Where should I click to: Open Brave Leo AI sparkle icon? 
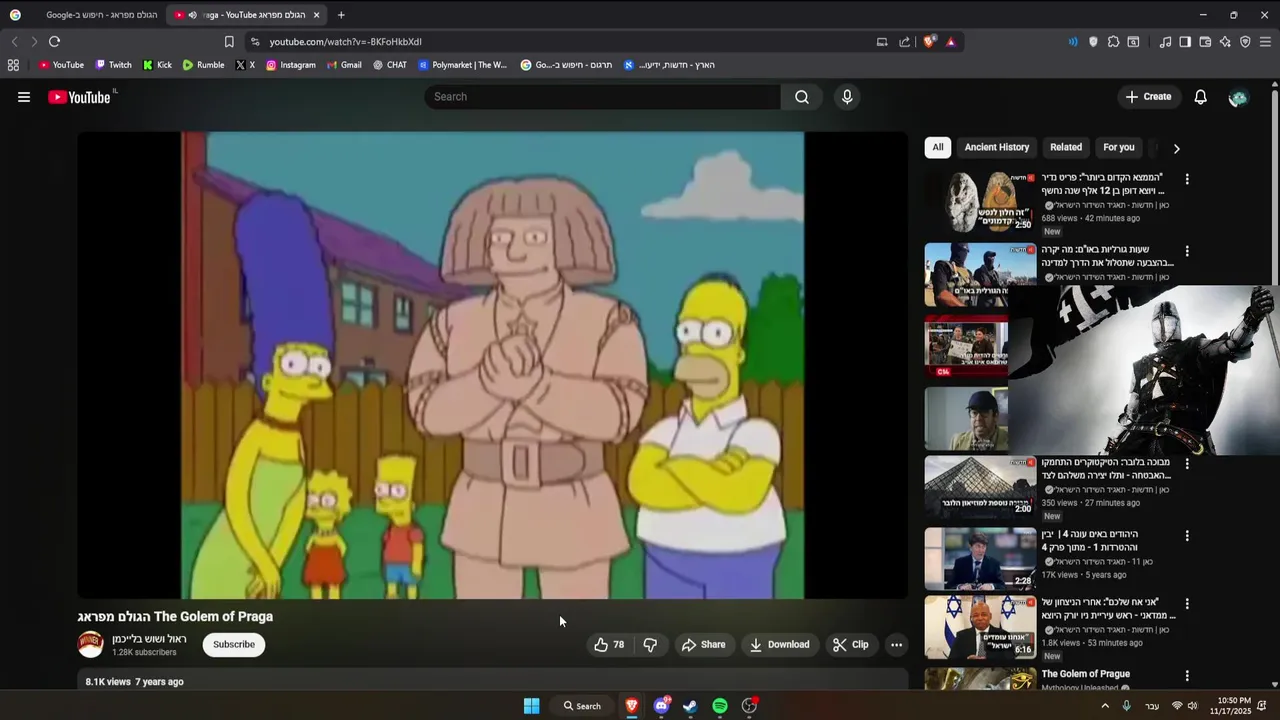(x=1225, y=42)
